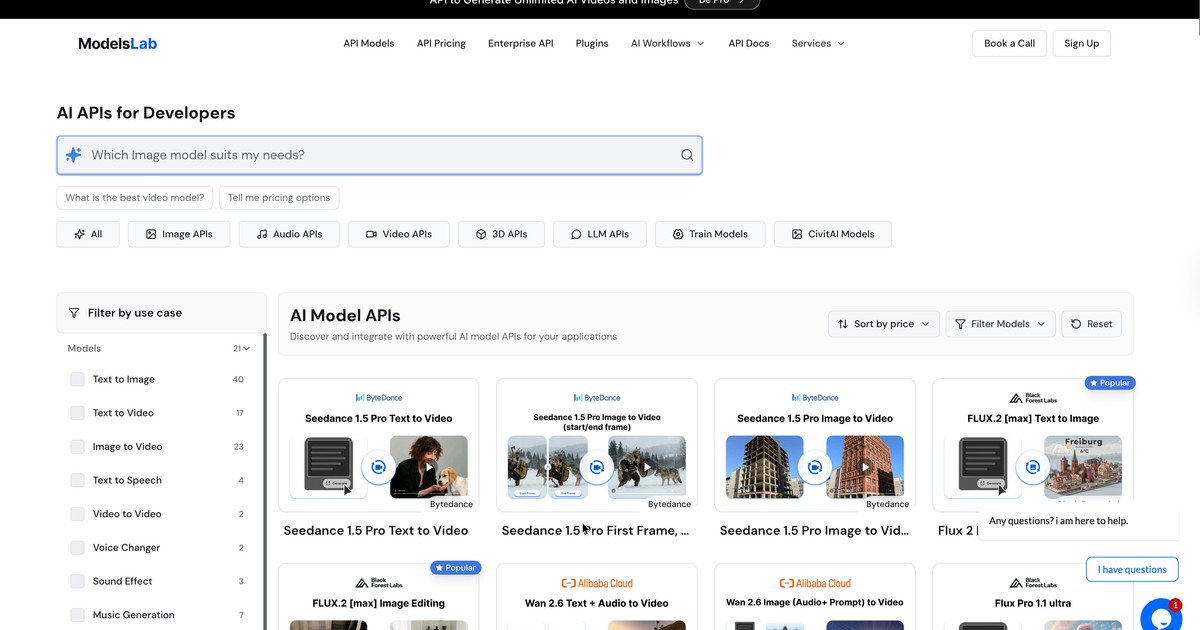The height and width of the screenshot is (630, 1200).
Task: Toggle the Voice Changer checkbox
Action: (77, 548)
